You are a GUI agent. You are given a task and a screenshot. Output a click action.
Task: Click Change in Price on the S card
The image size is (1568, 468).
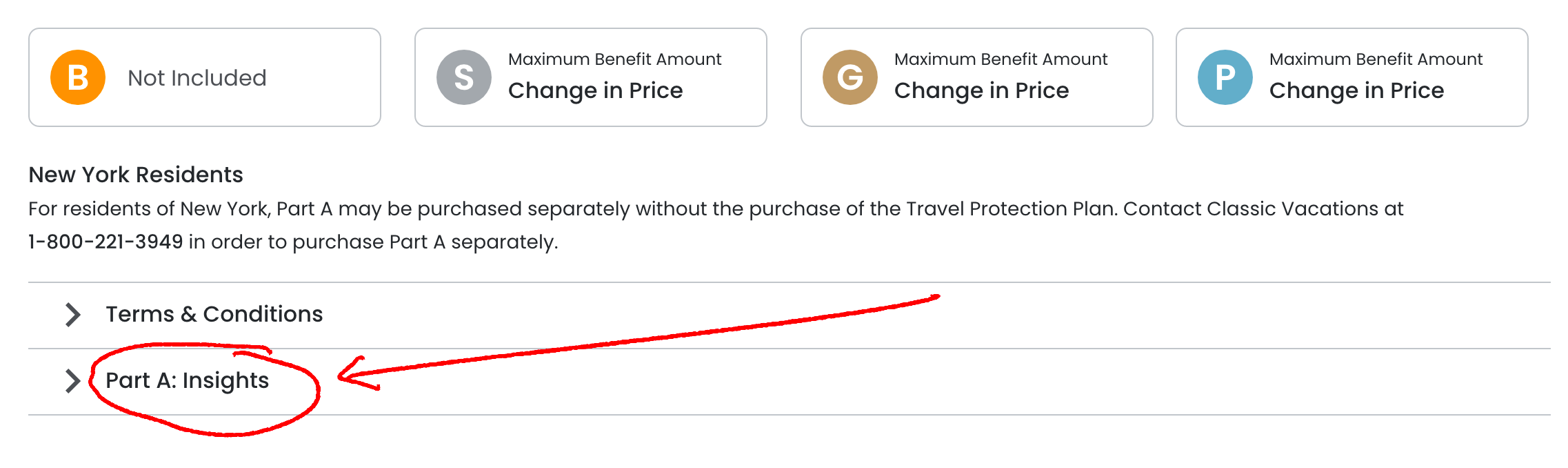tap(595, 90)
